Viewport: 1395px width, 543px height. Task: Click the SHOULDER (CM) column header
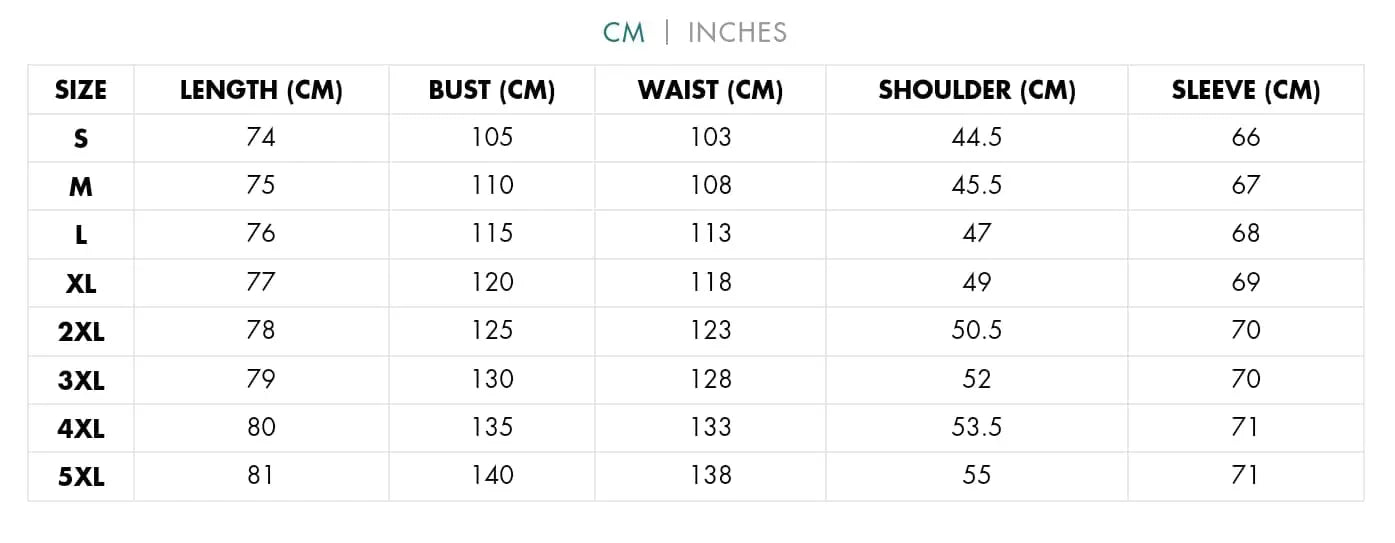(977, 90)
